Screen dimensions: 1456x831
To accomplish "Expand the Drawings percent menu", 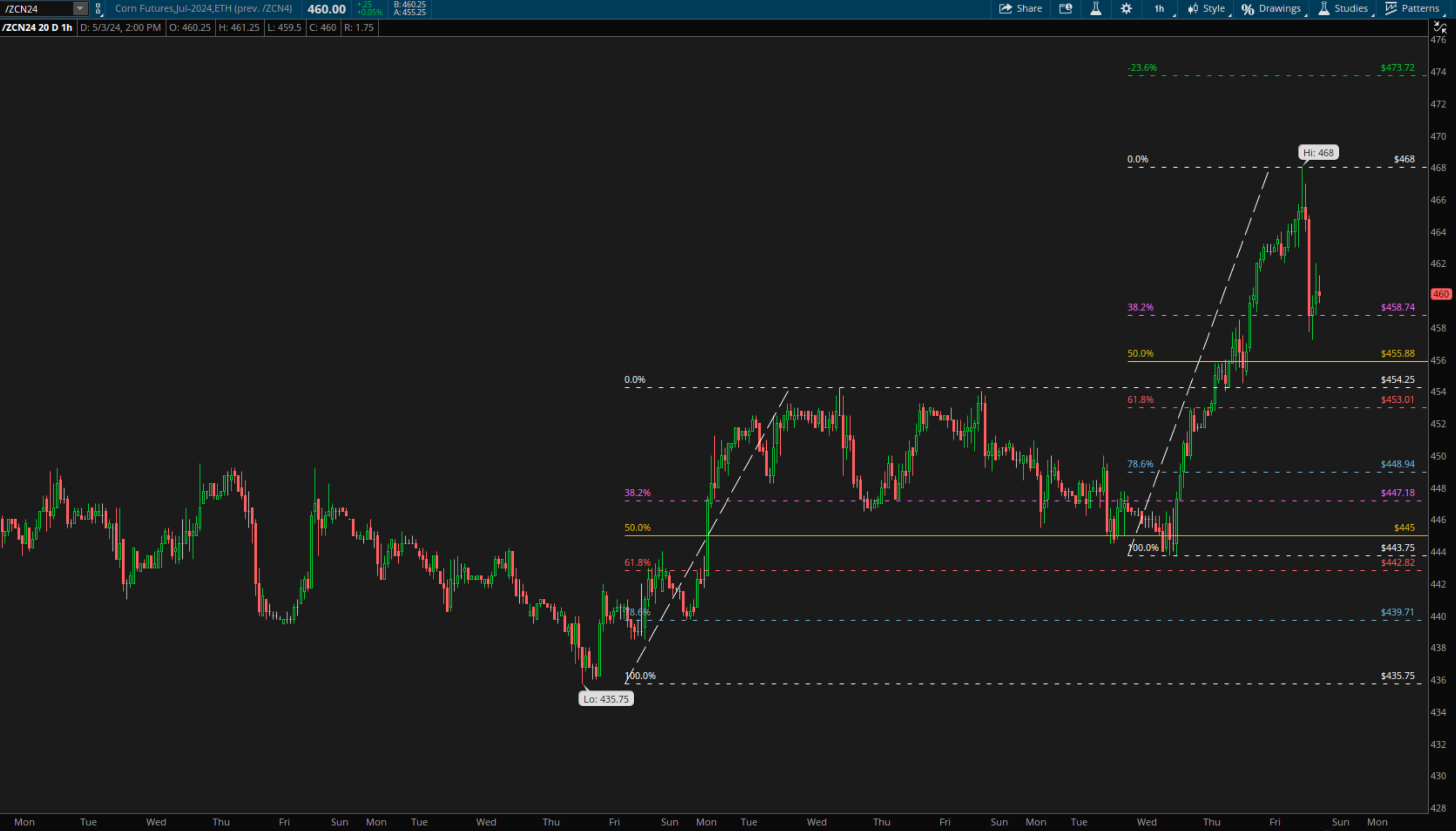I will click(1271, 9).
